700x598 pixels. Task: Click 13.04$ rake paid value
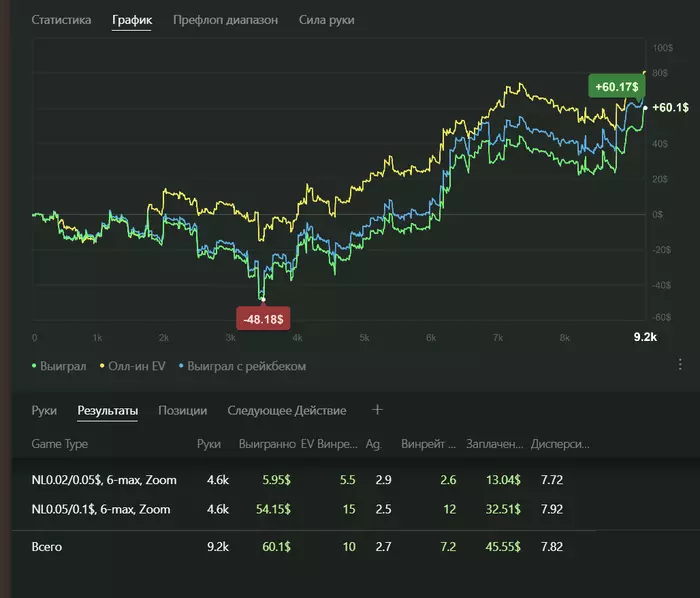tap(503, 480)
